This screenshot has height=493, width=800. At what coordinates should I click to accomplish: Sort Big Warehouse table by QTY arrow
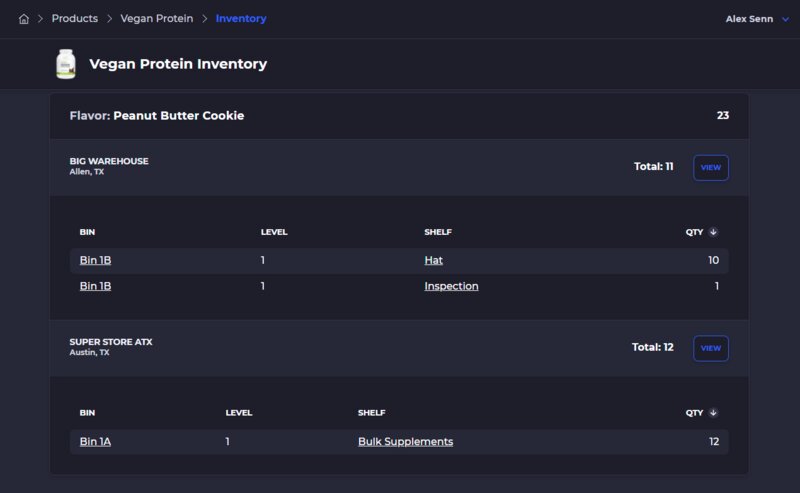point(713,232)
